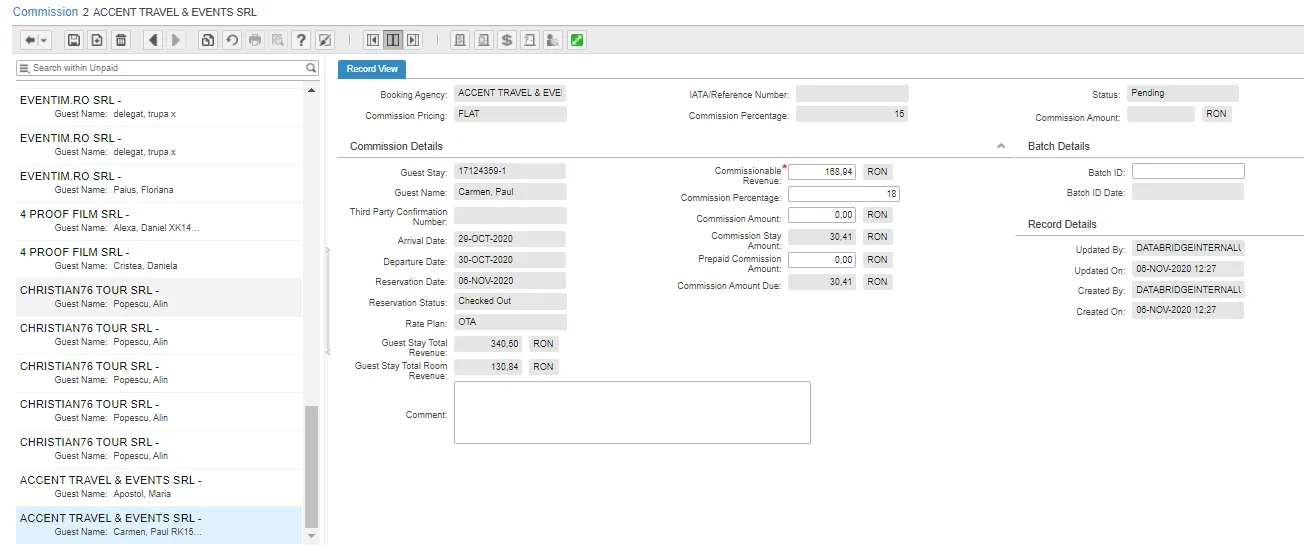
Task: Collapse the Commission Details section chevron
Action: (x=1000, y=146)
